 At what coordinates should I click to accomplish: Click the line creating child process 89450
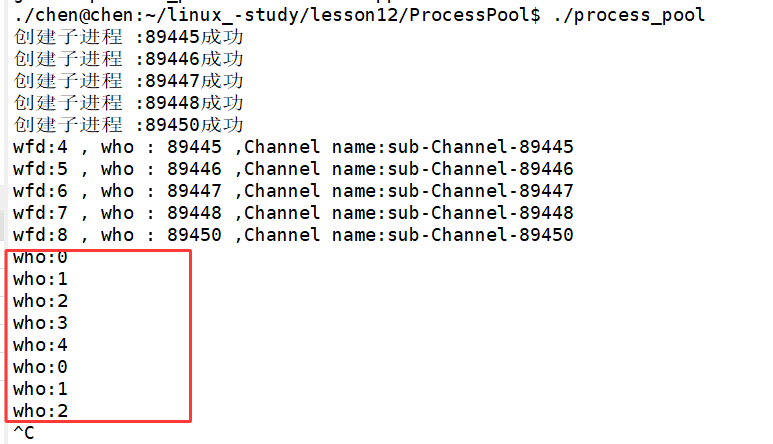coord(128,125)
